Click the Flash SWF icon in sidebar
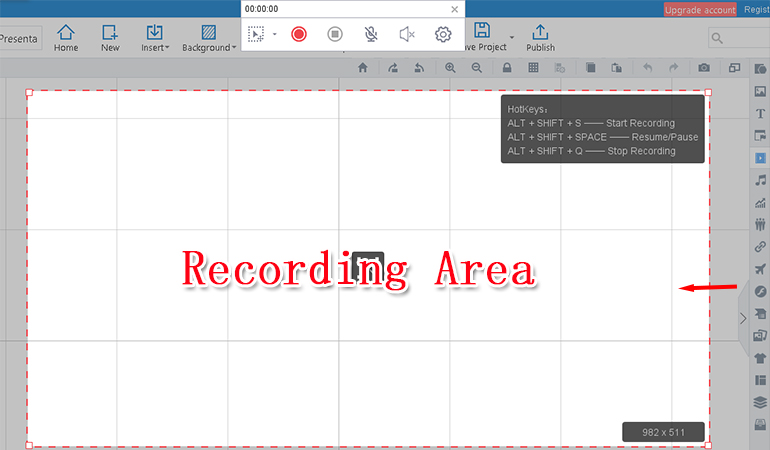This screenshot has height=450, width=770. coord(760,292)
